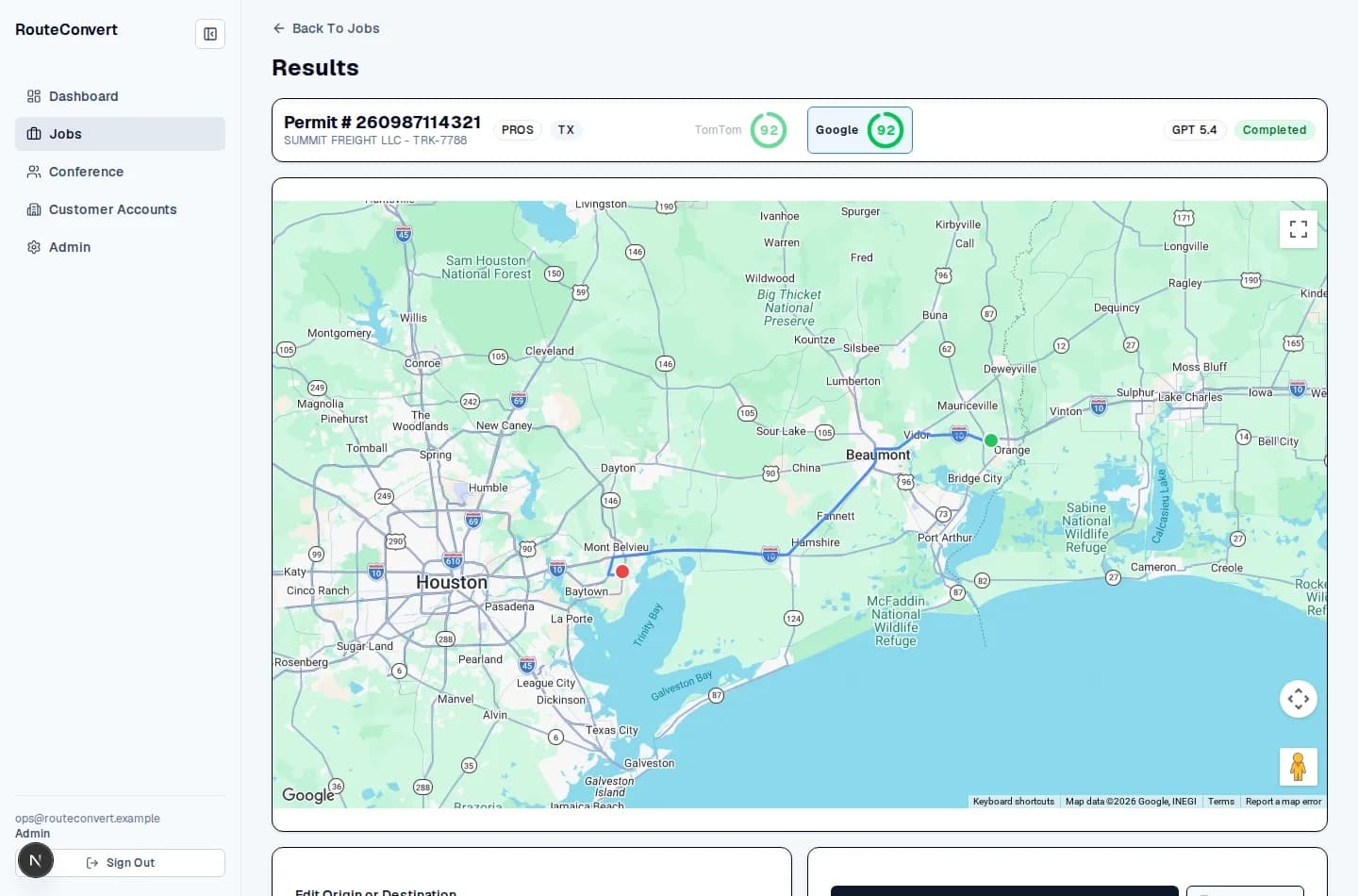Click the Dashboard grid icon

[34, 96]
